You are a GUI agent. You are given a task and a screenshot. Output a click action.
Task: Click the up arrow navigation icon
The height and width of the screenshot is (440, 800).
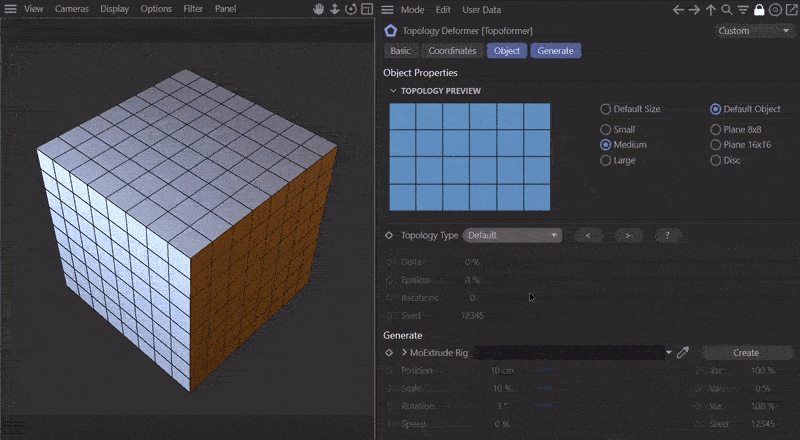pos(711,9)
